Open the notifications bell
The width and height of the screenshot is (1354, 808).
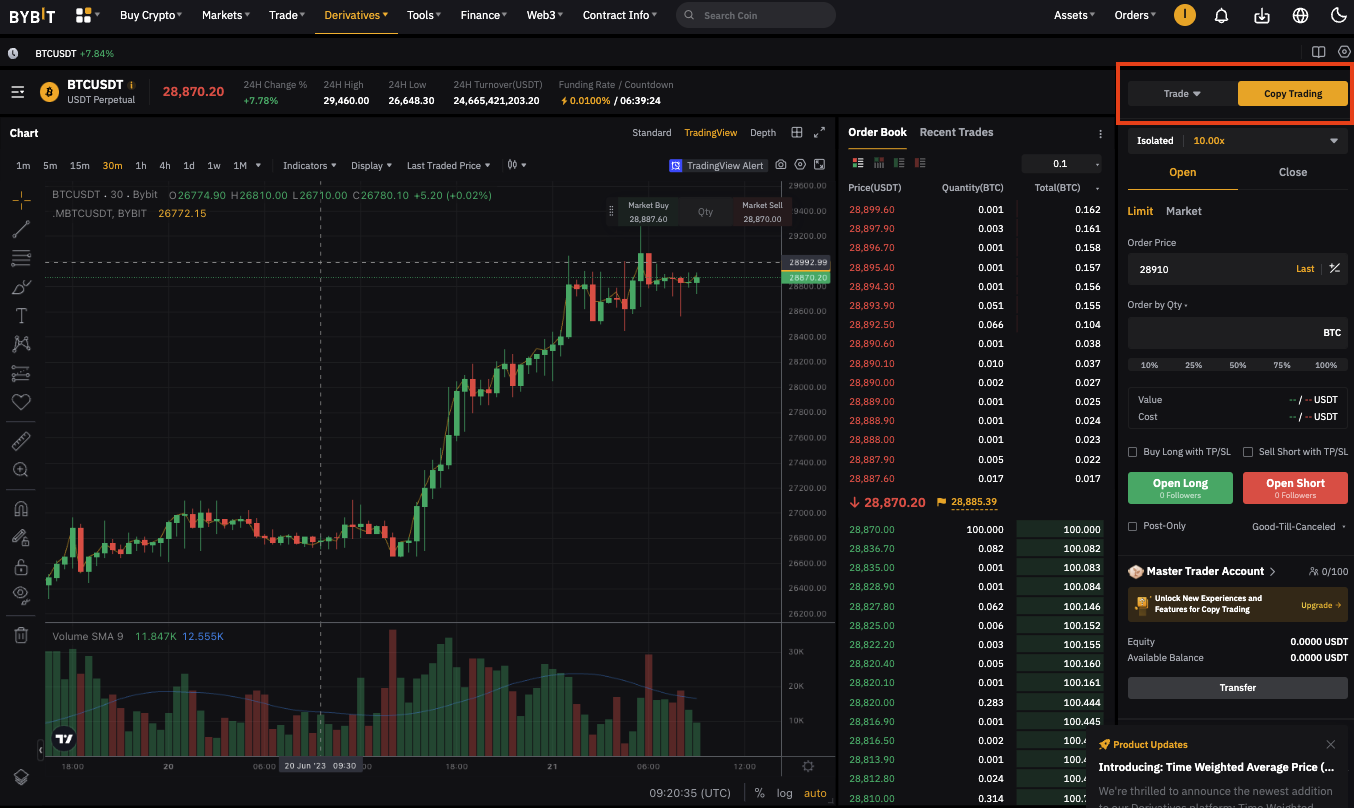1221,15
